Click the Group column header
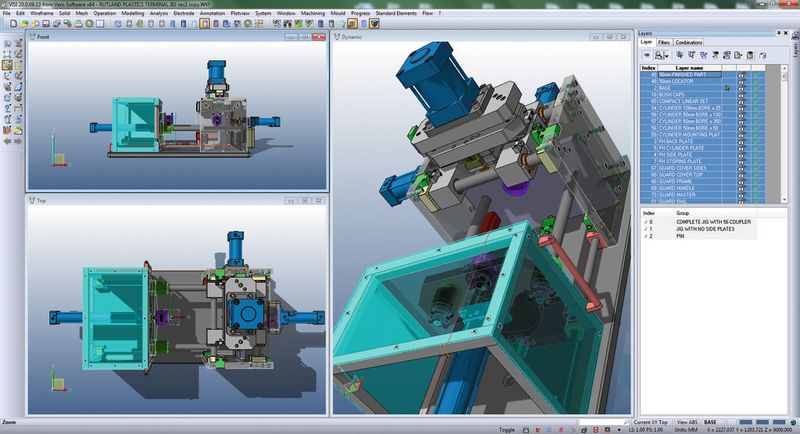Screen dimensions: 800x434 tap(683, 213)
